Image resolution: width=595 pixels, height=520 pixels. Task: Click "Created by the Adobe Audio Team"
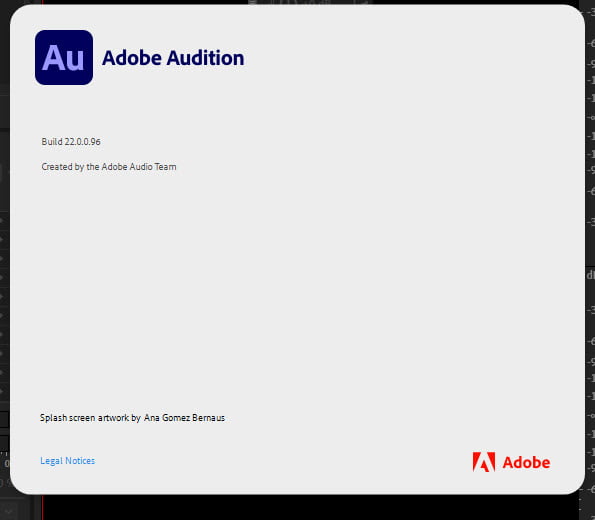(109, 167)
